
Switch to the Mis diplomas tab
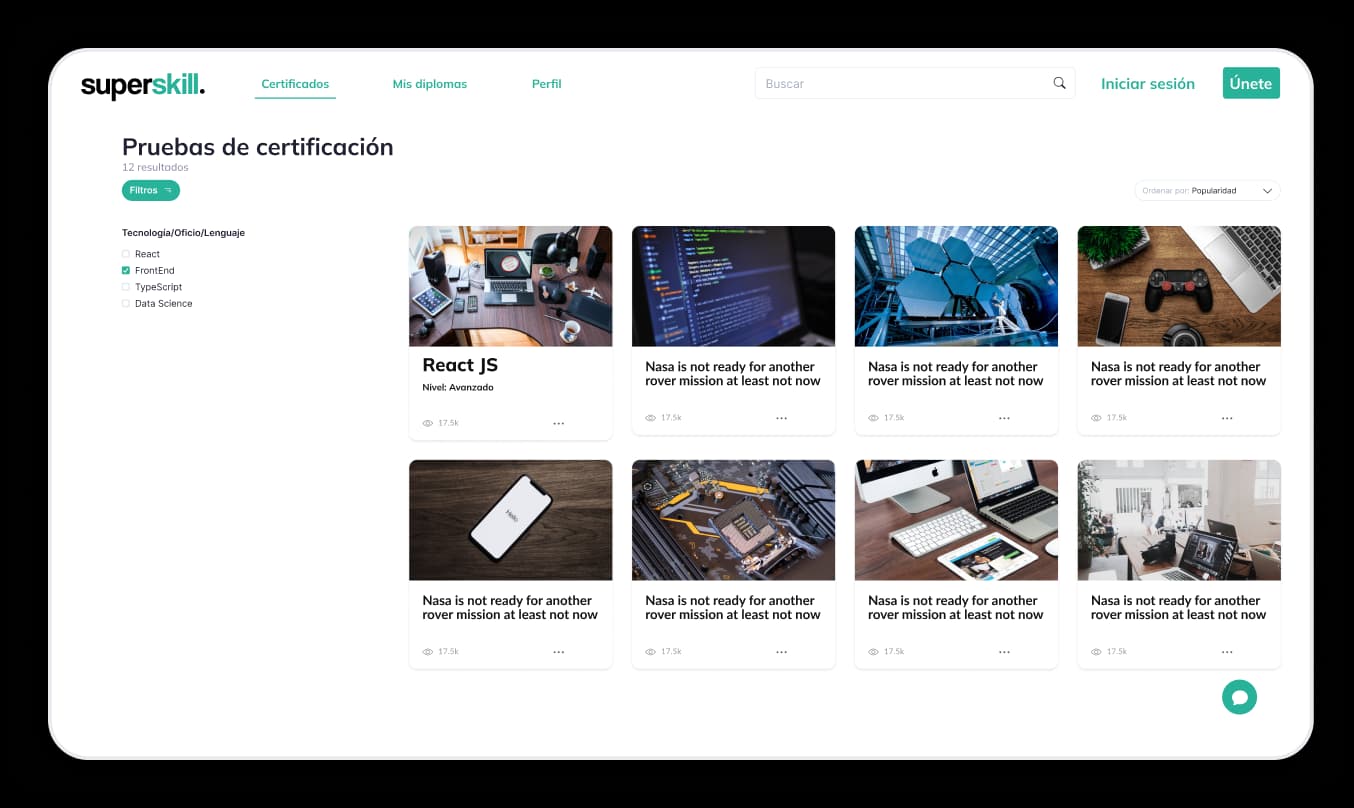click(x=429, y=84)
